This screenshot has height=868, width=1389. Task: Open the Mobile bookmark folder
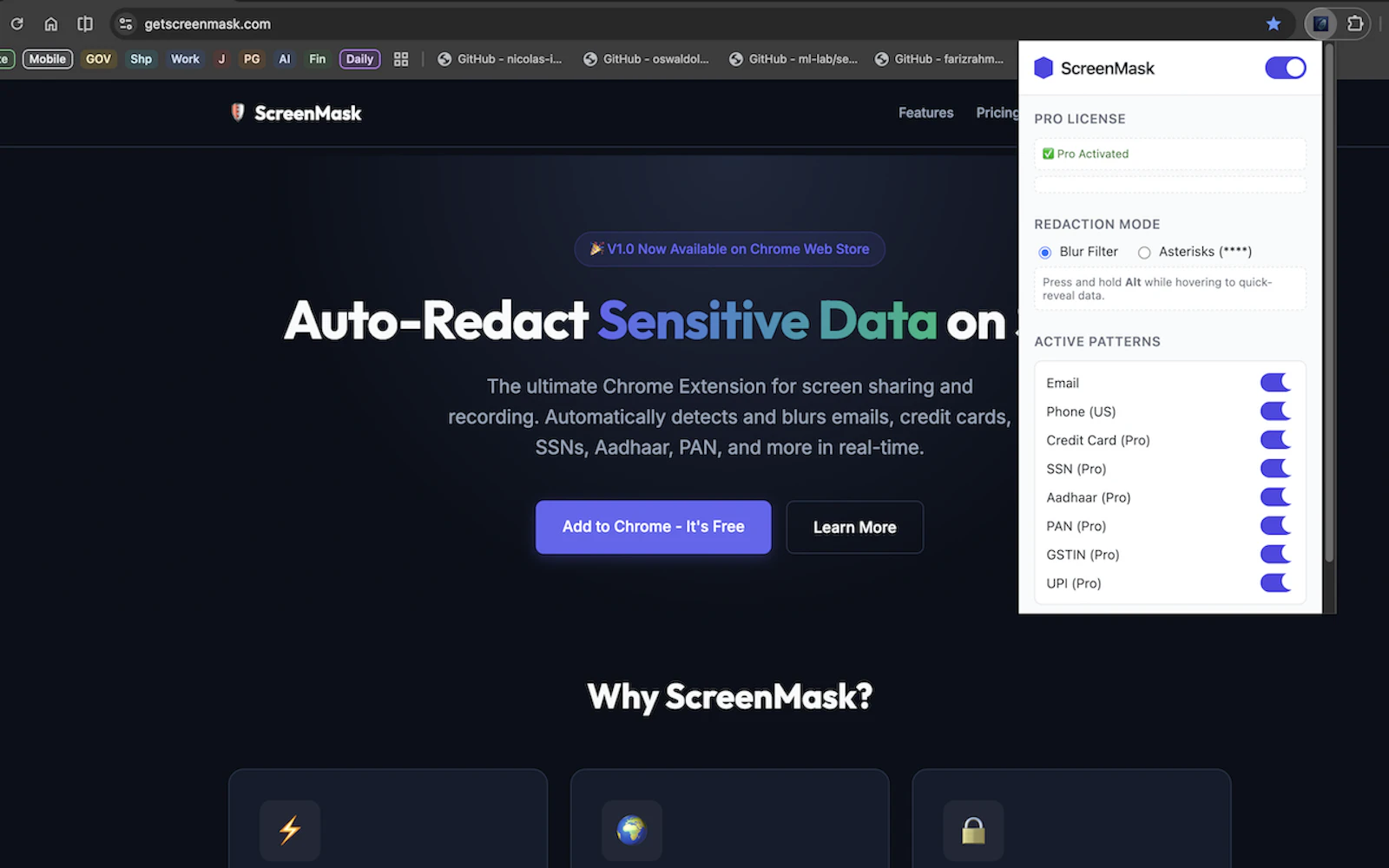(47, 59)
